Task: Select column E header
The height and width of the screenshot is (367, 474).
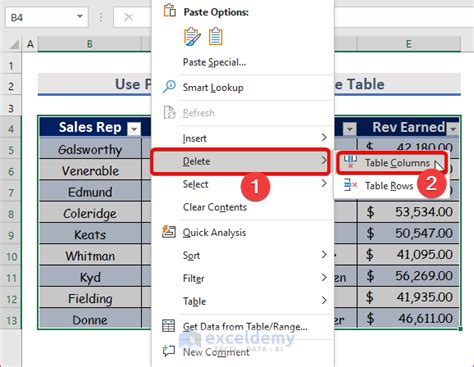Action: point(409,44)
